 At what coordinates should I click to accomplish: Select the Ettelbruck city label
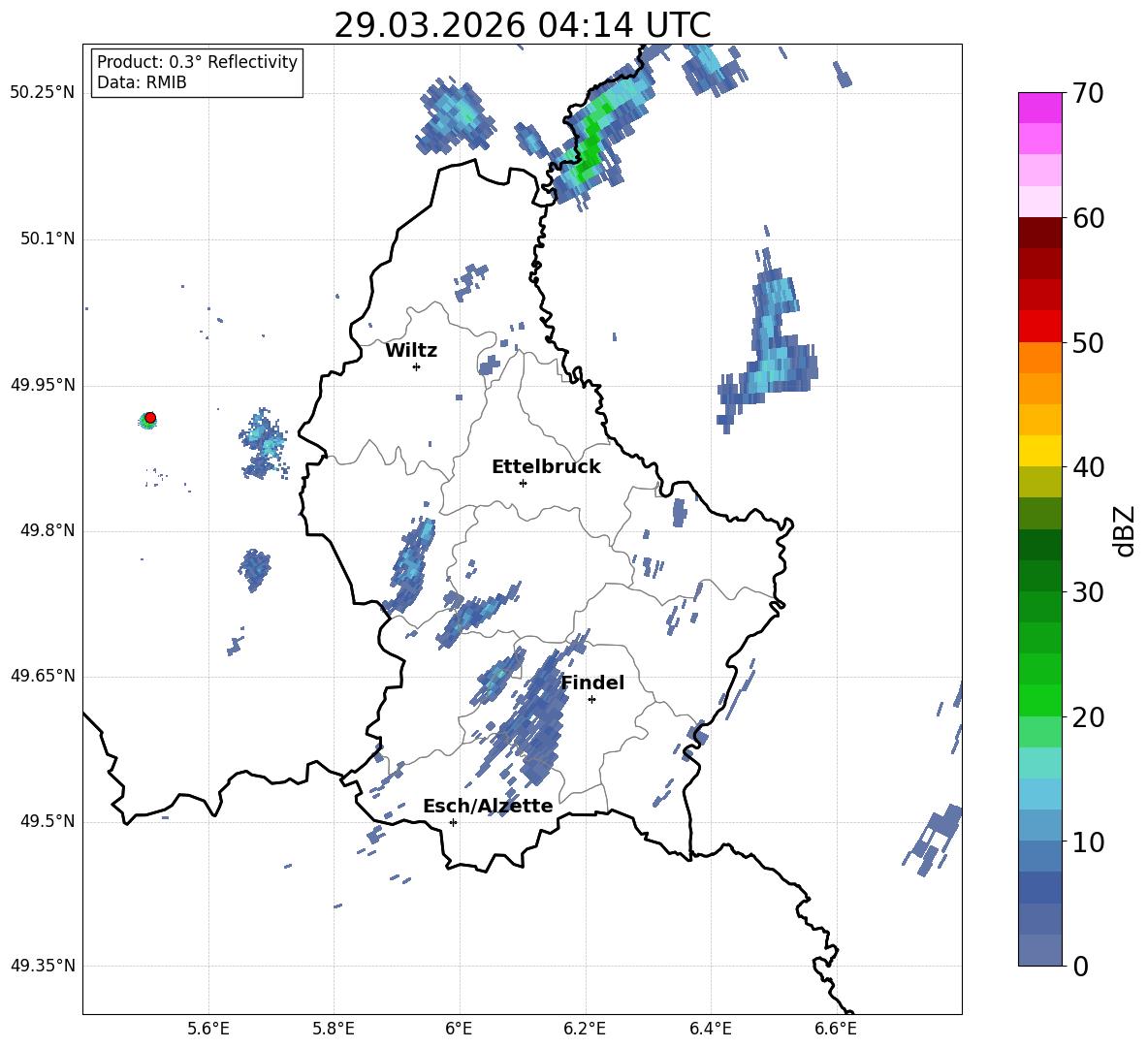546,467
